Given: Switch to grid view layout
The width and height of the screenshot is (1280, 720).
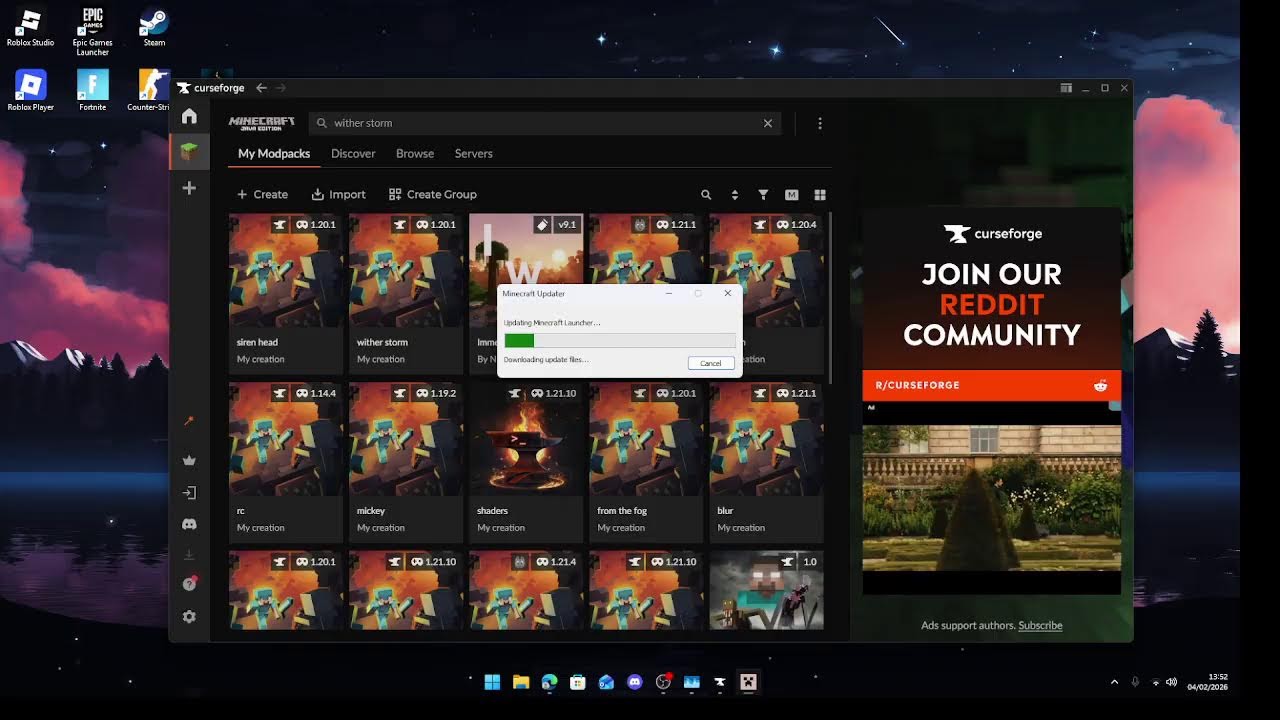Looking at the screenshot, I should coord(820,195).
